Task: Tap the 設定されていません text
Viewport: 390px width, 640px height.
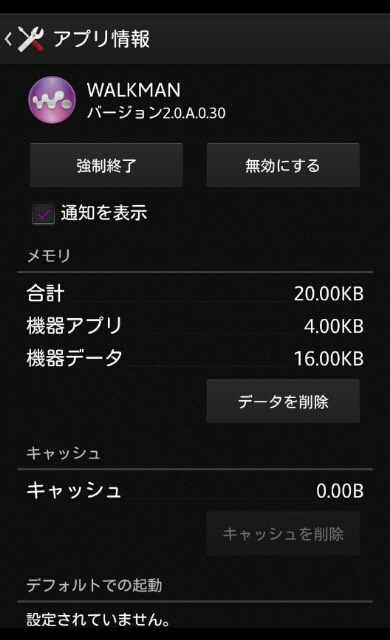Action: click(x=98, y=620)
